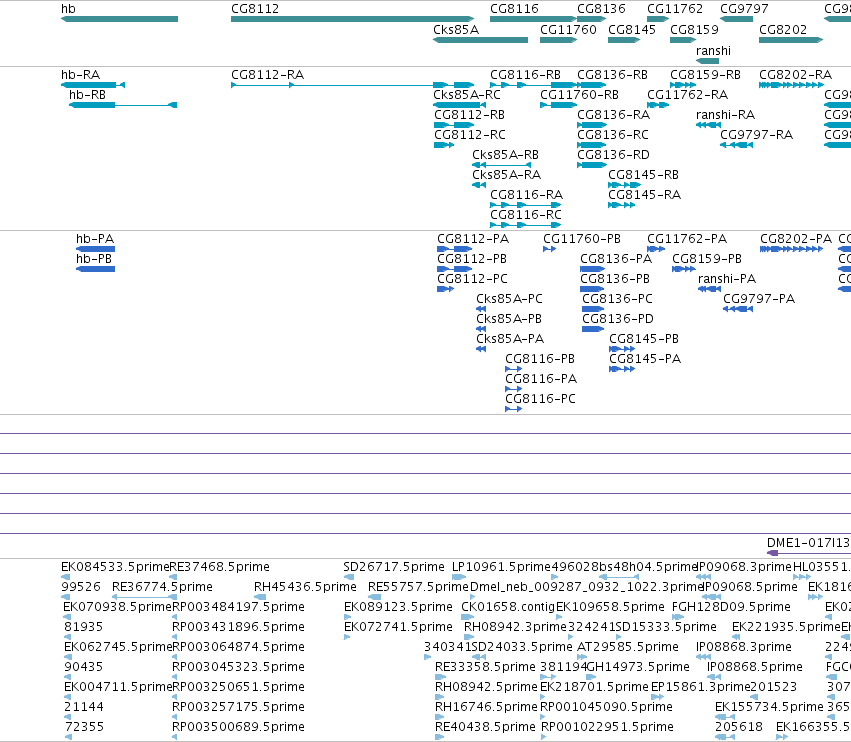Screen dimensions: 851x742
Task: Click the hb gene label
Action: coord(68,9)
